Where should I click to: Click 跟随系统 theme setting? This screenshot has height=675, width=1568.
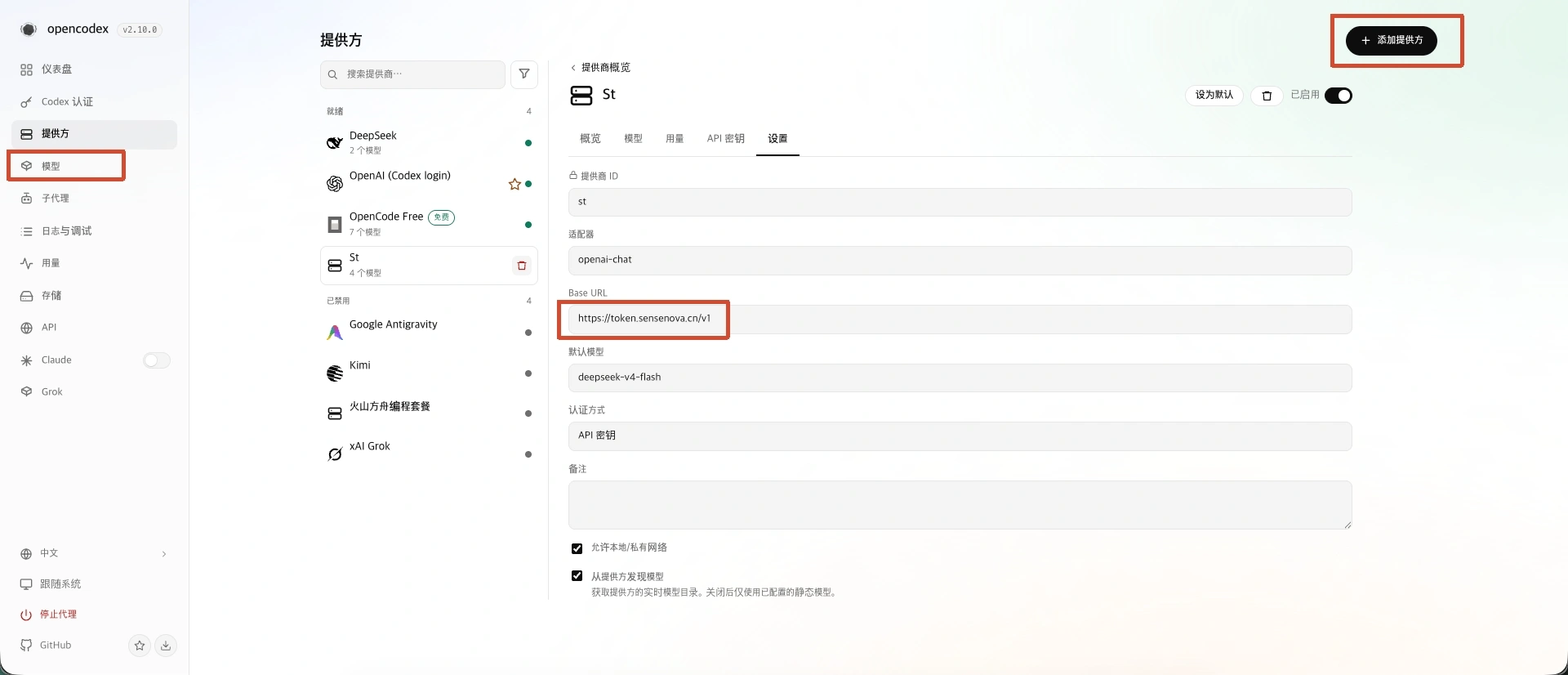[x=94, y=584]
